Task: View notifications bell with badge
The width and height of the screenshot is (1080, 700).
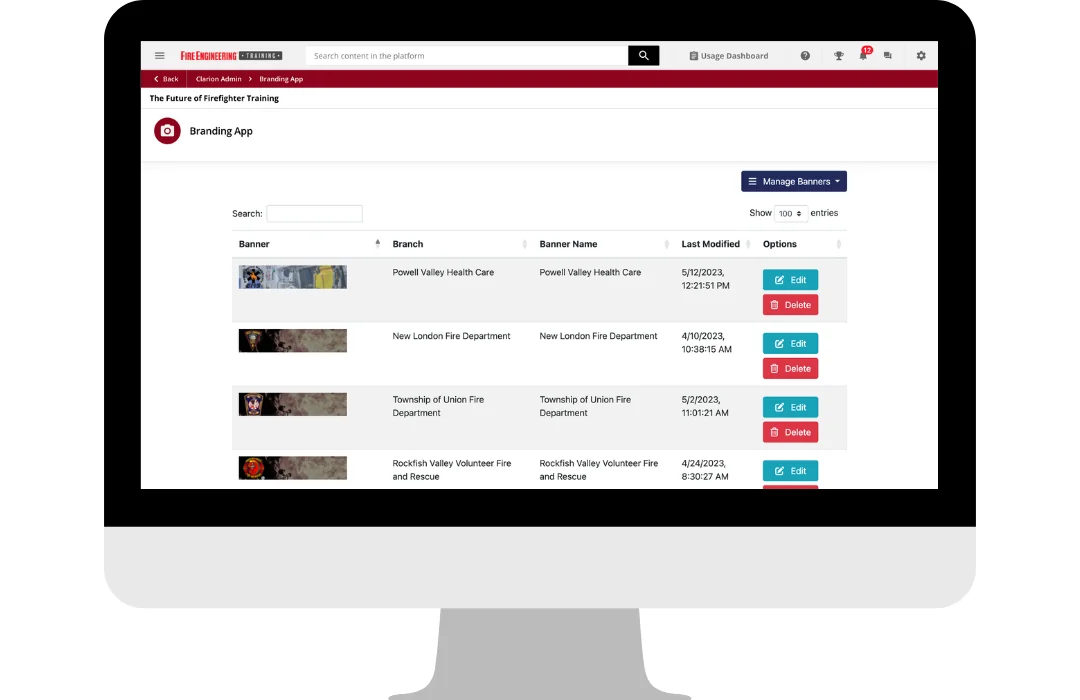Action: (x=863, y=56)
